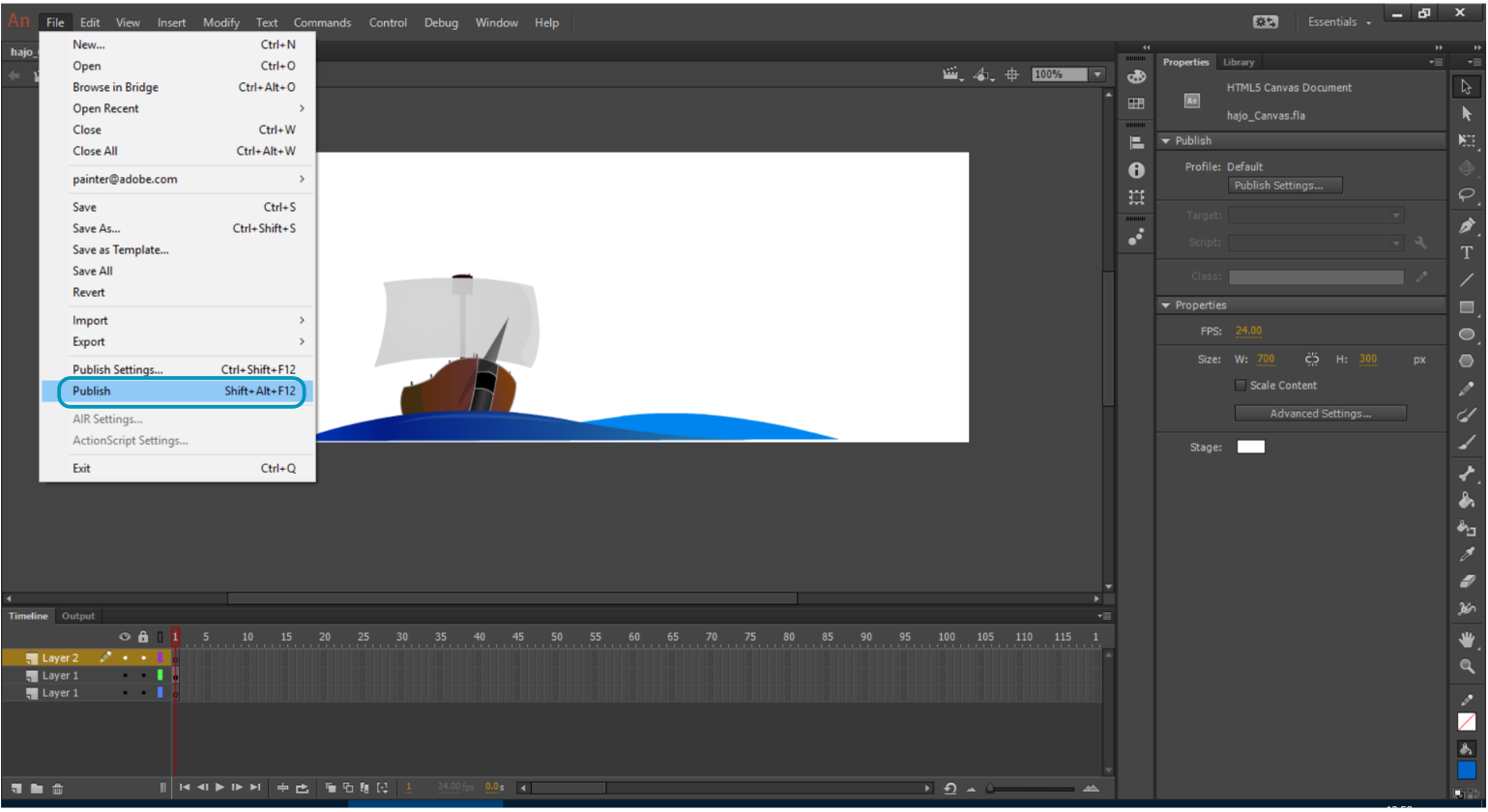This screenshot has width=1488, height=812.
Task: Toggle the lock dot for Layer 2
Action: coord(143,658)
